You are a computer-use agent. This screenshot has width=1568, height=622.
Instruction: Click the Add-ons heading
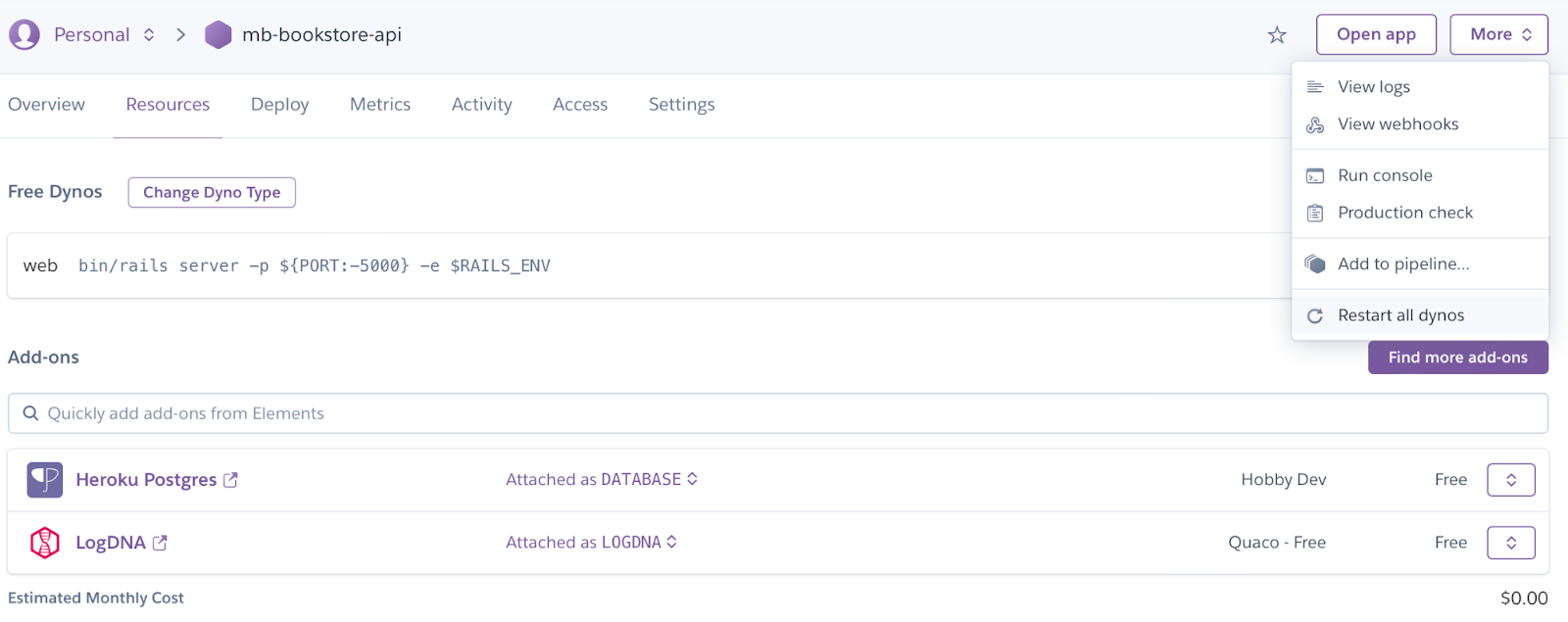pos(43,358)
